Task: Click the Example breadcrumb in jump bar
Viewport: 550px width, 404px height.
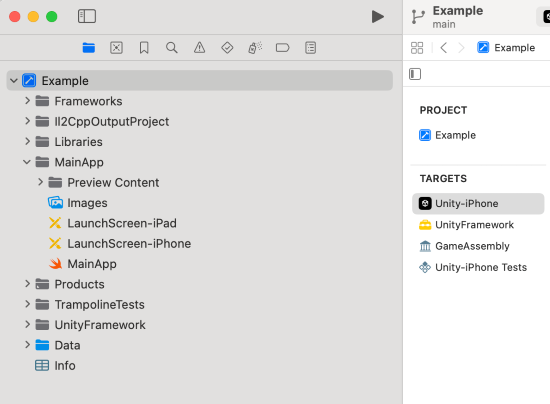Action: pyautogui.click(x=506, y=48)
